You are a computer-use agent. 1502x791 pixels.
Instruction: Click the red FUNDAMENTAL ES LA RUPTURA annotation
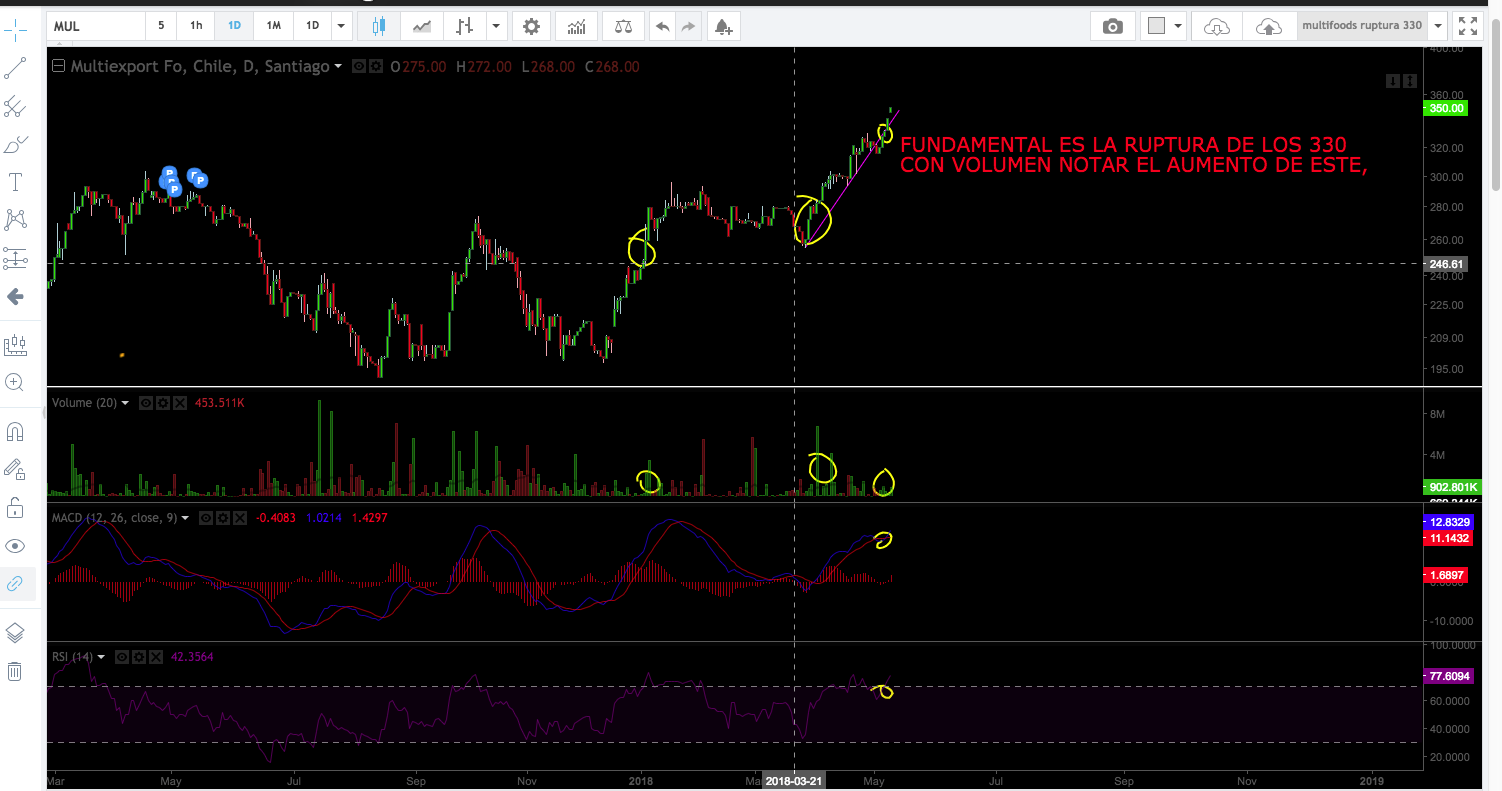point(1133,154)
